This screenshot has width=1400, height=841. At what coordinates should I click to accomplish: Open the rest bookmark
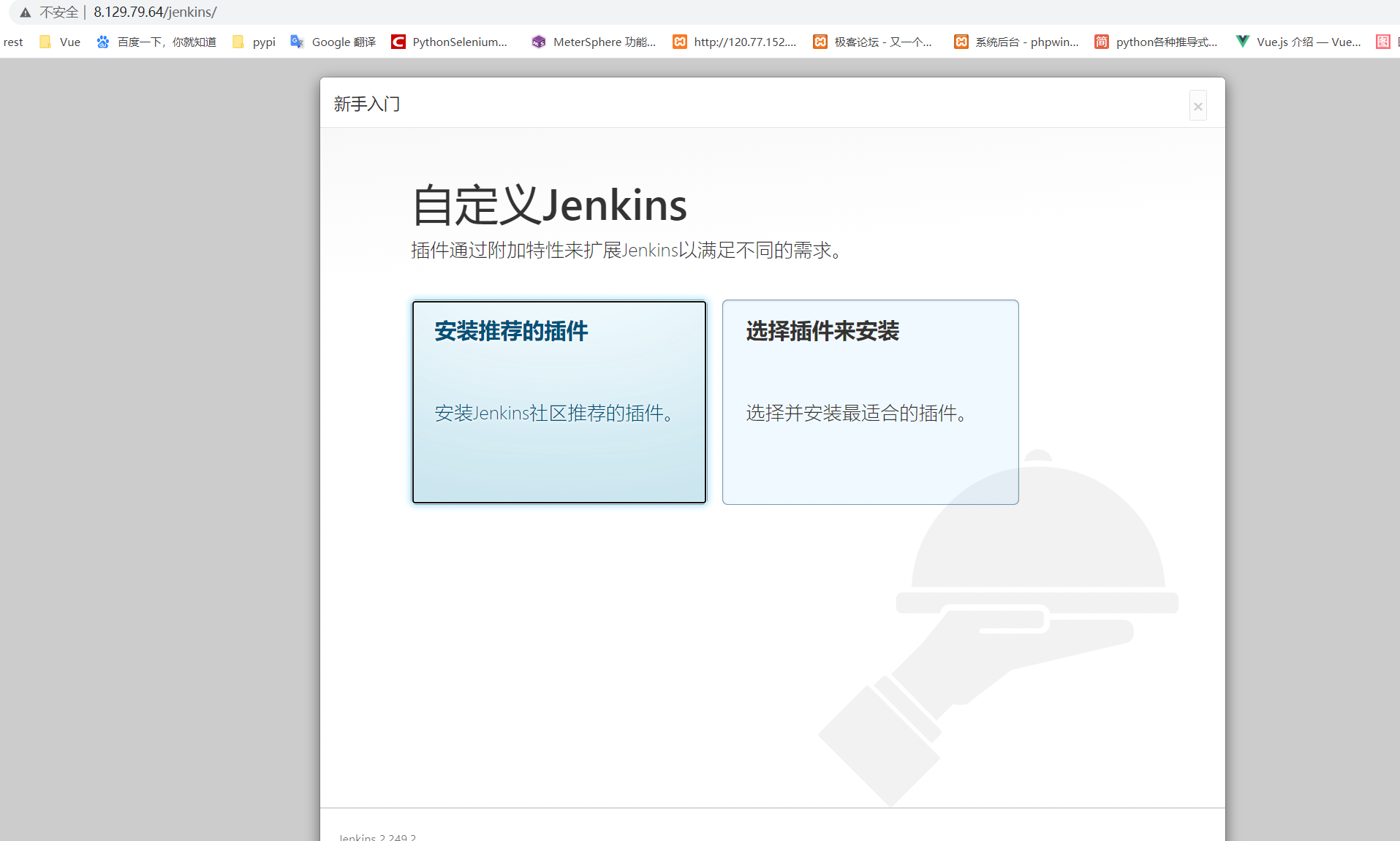click(13, 42)
